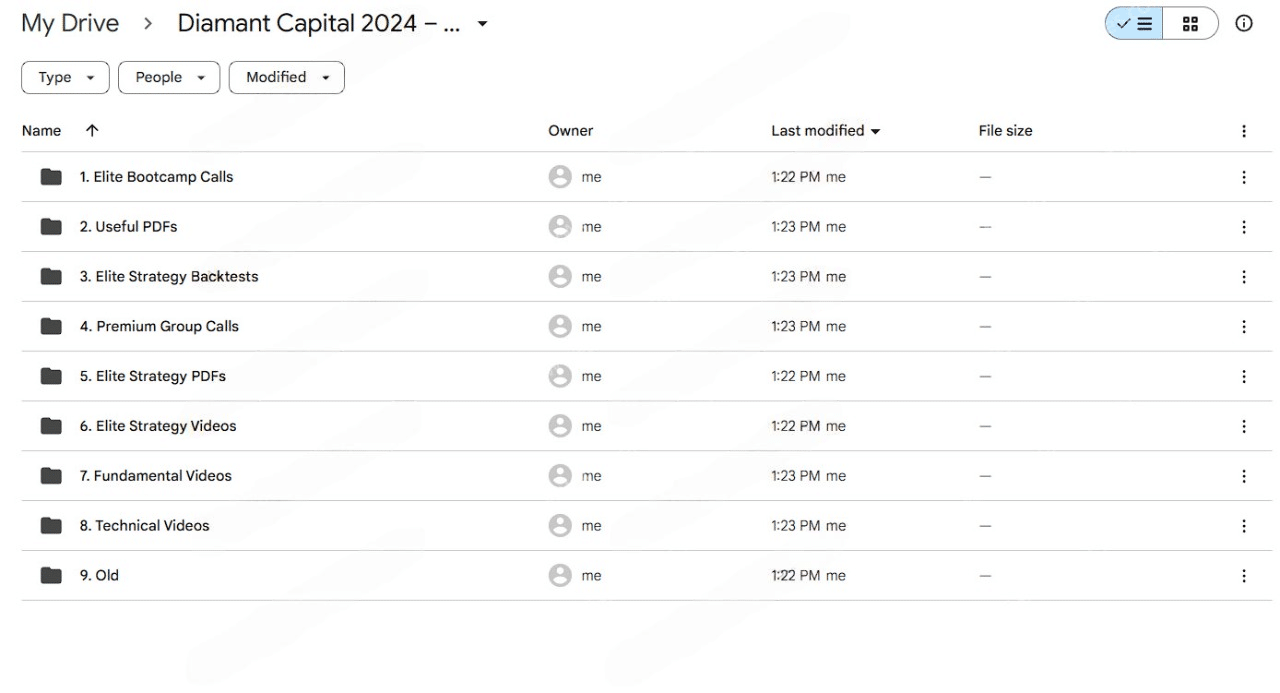
Task: Open the Elite Strategy Videos folder
Action: point(166,426)
